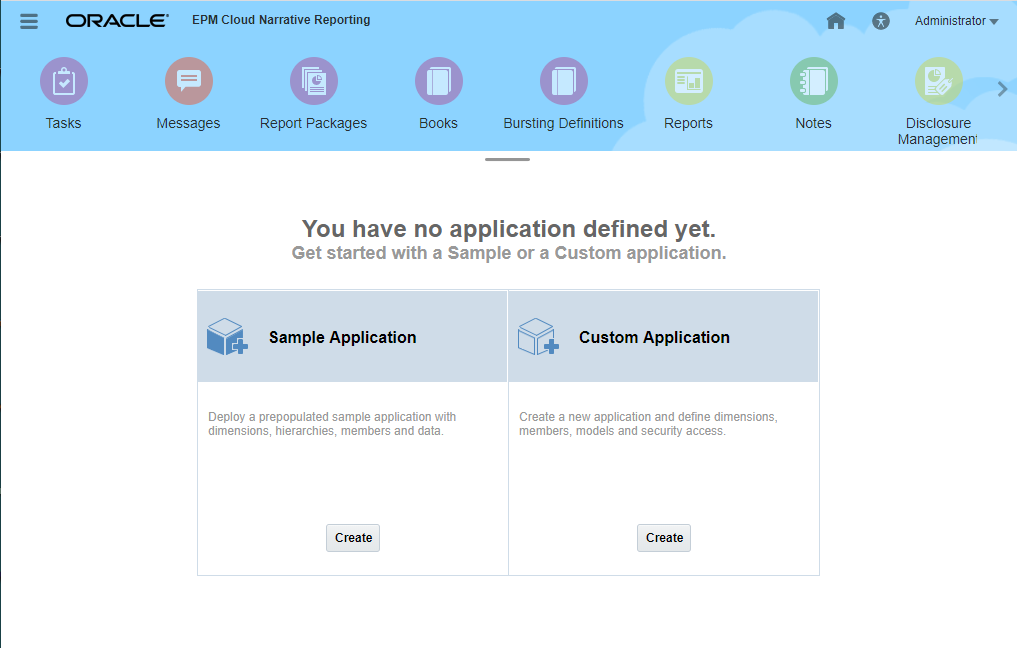Click the Custom Application cube icon
This screenshot has width=1017, height=648.
click(x=538, y=337)
